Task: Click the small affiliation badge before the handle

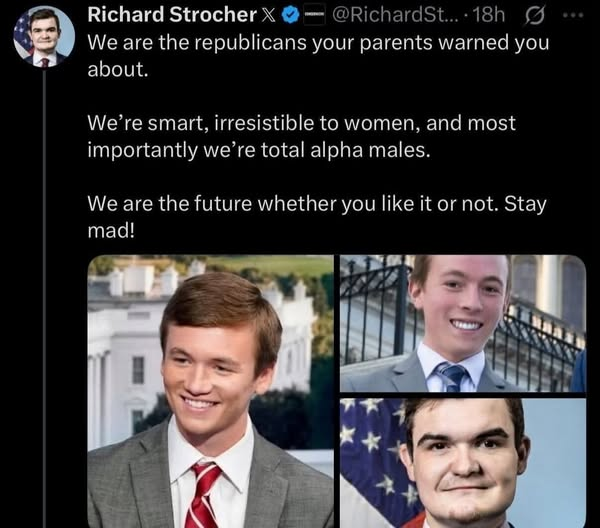Action: coord(314,15)
